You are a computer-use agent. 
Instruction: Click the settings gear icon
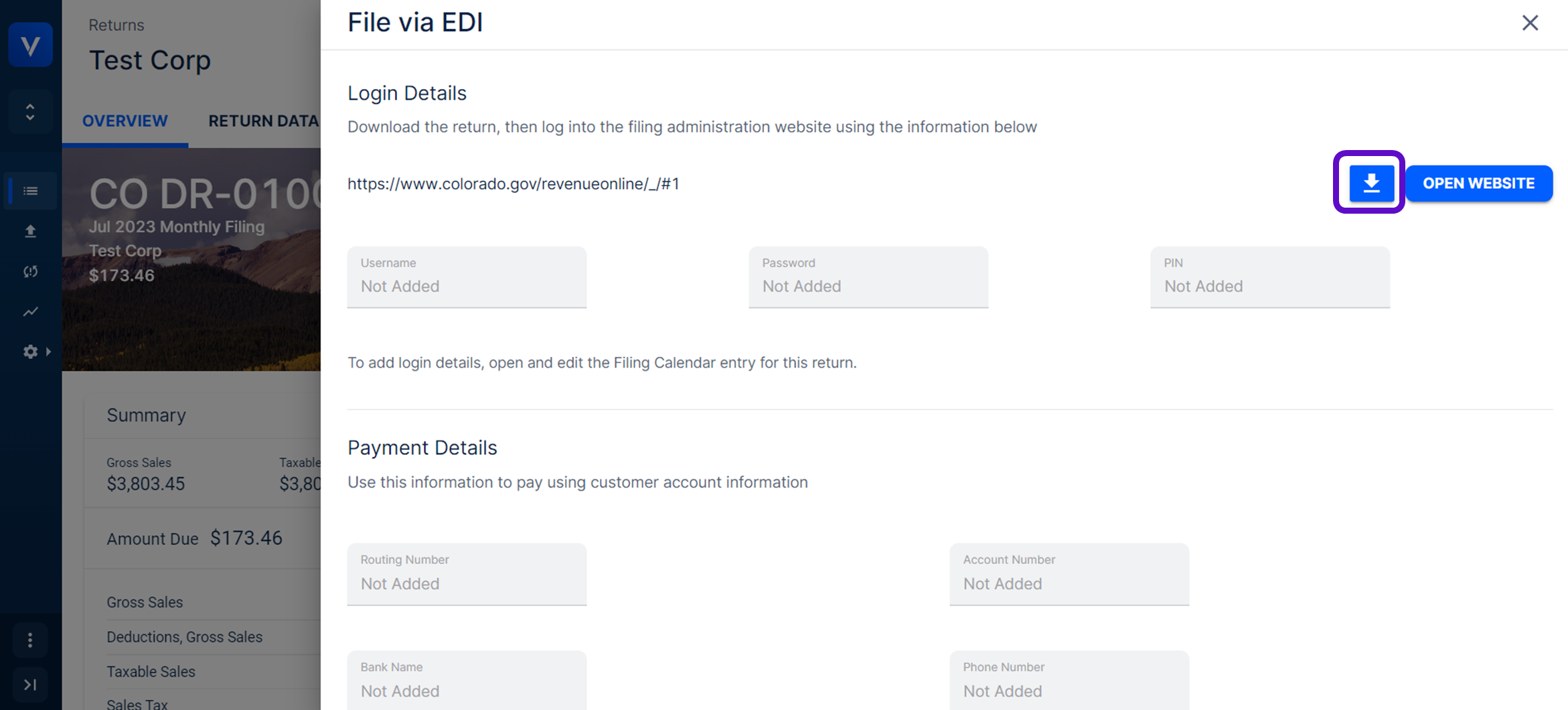pos(30,352)
